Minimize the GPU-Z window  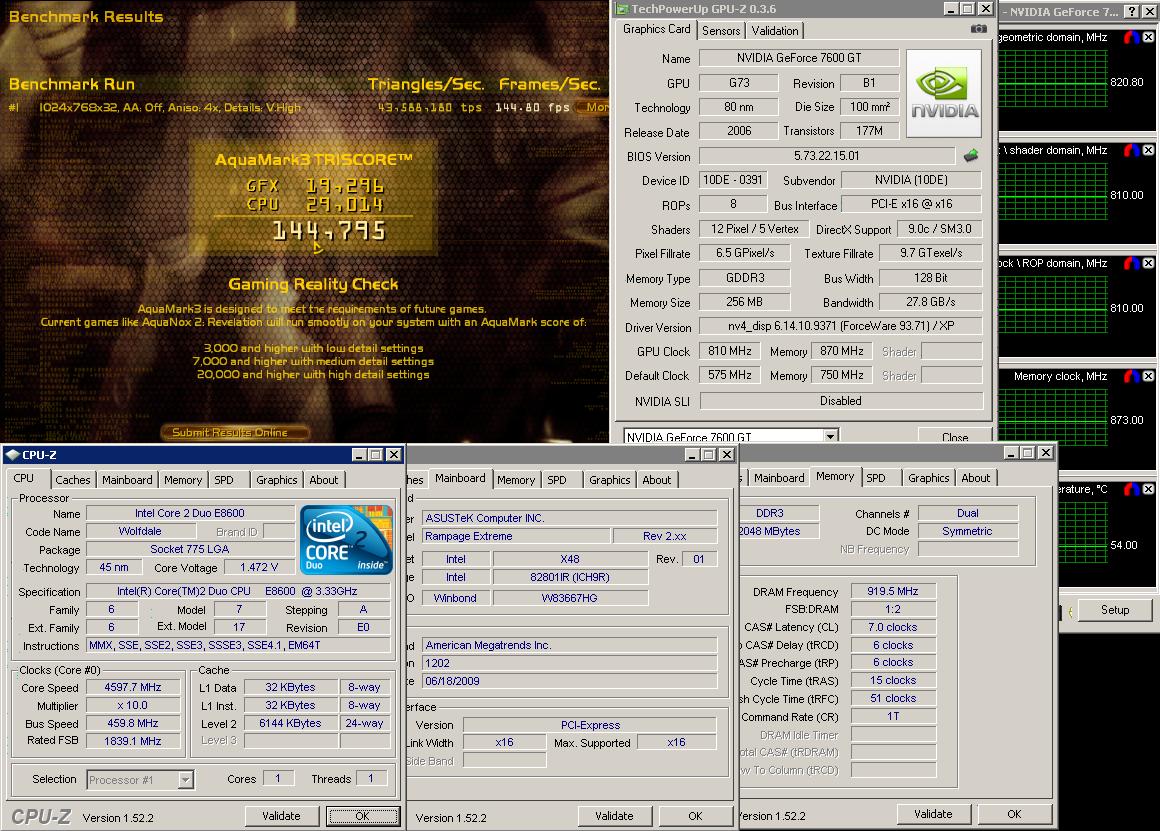pos(951,9)
